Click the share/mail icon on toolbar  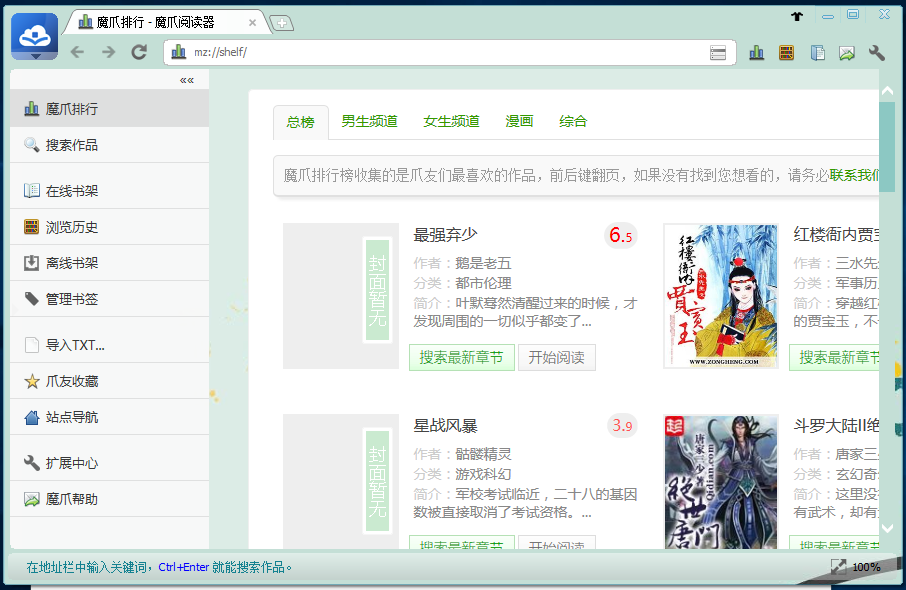point(845,51)
